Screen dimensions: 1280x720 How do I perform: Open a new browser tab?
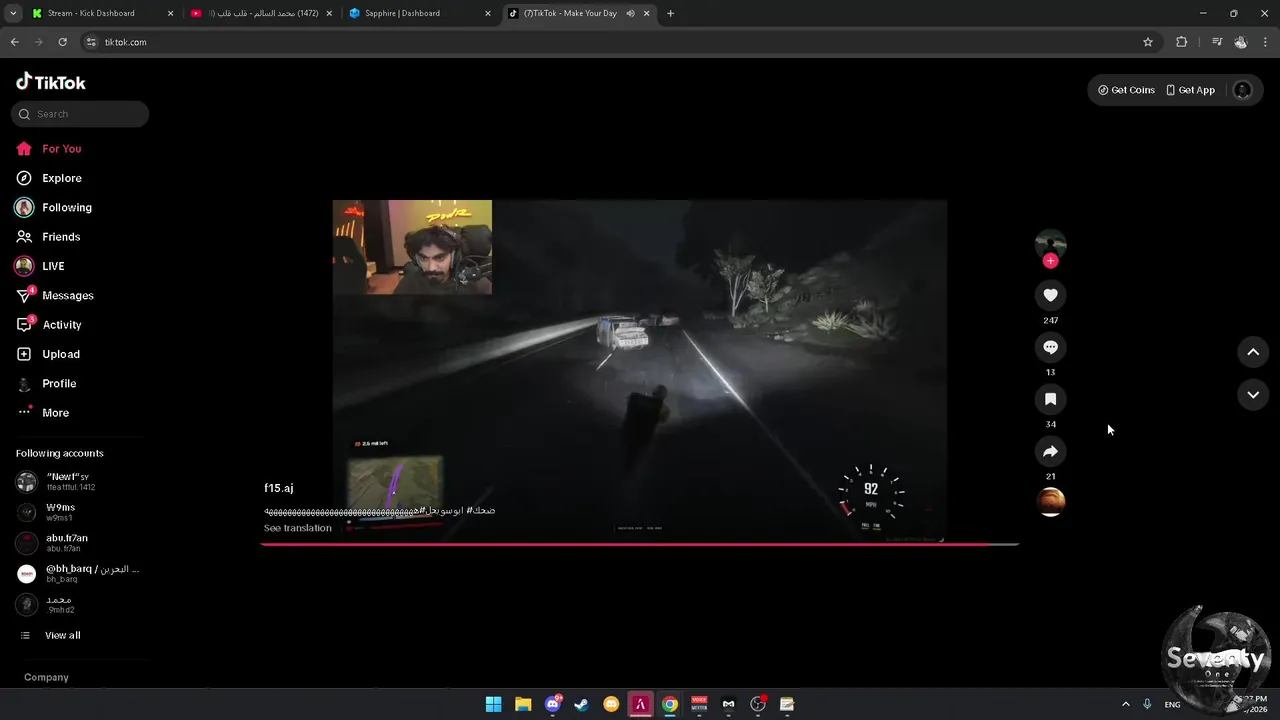click(670, 14)
